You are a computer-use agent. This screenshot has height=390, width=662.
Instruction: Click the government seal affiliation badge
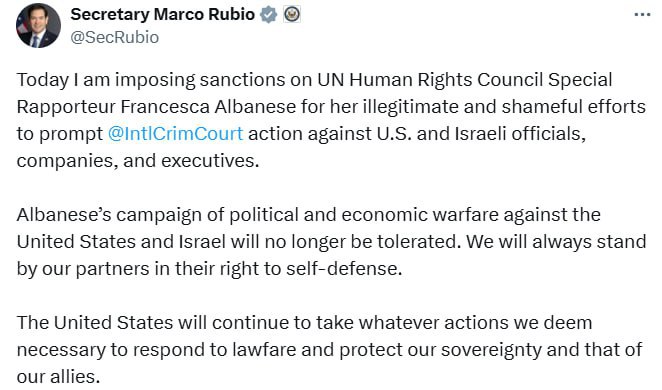point(292,14)
